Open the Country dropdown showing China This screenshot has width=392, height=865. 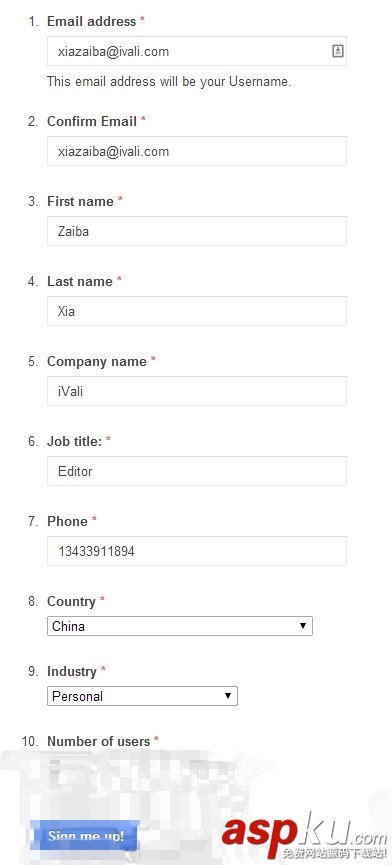[x=180, y=626]
